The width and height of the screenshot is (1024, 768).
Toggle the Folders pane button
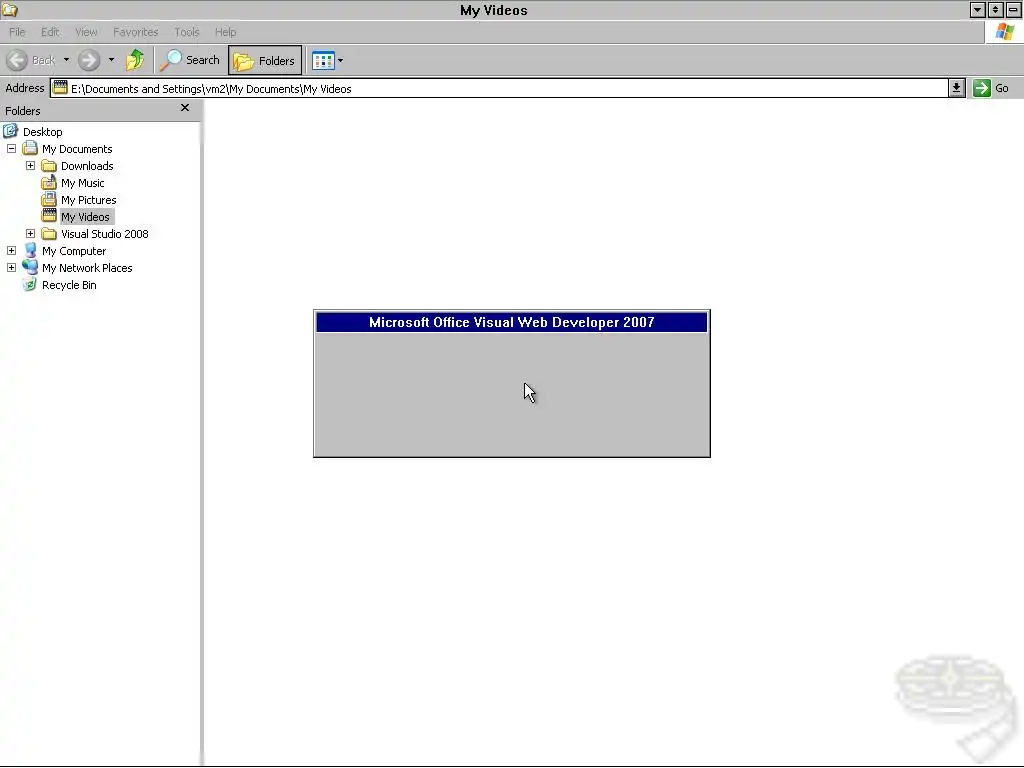point(264,60)
